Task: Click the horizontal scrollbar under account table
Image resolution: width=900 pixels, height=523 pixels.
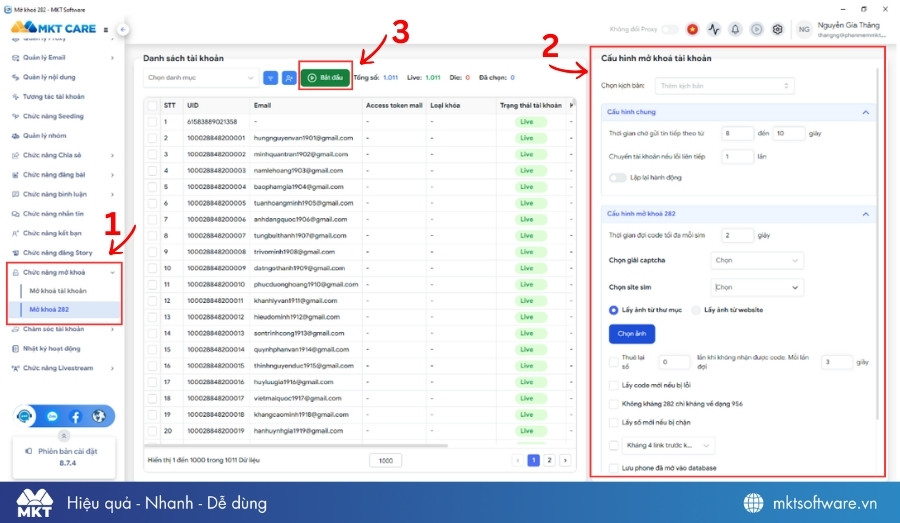Action: point(296,445)
